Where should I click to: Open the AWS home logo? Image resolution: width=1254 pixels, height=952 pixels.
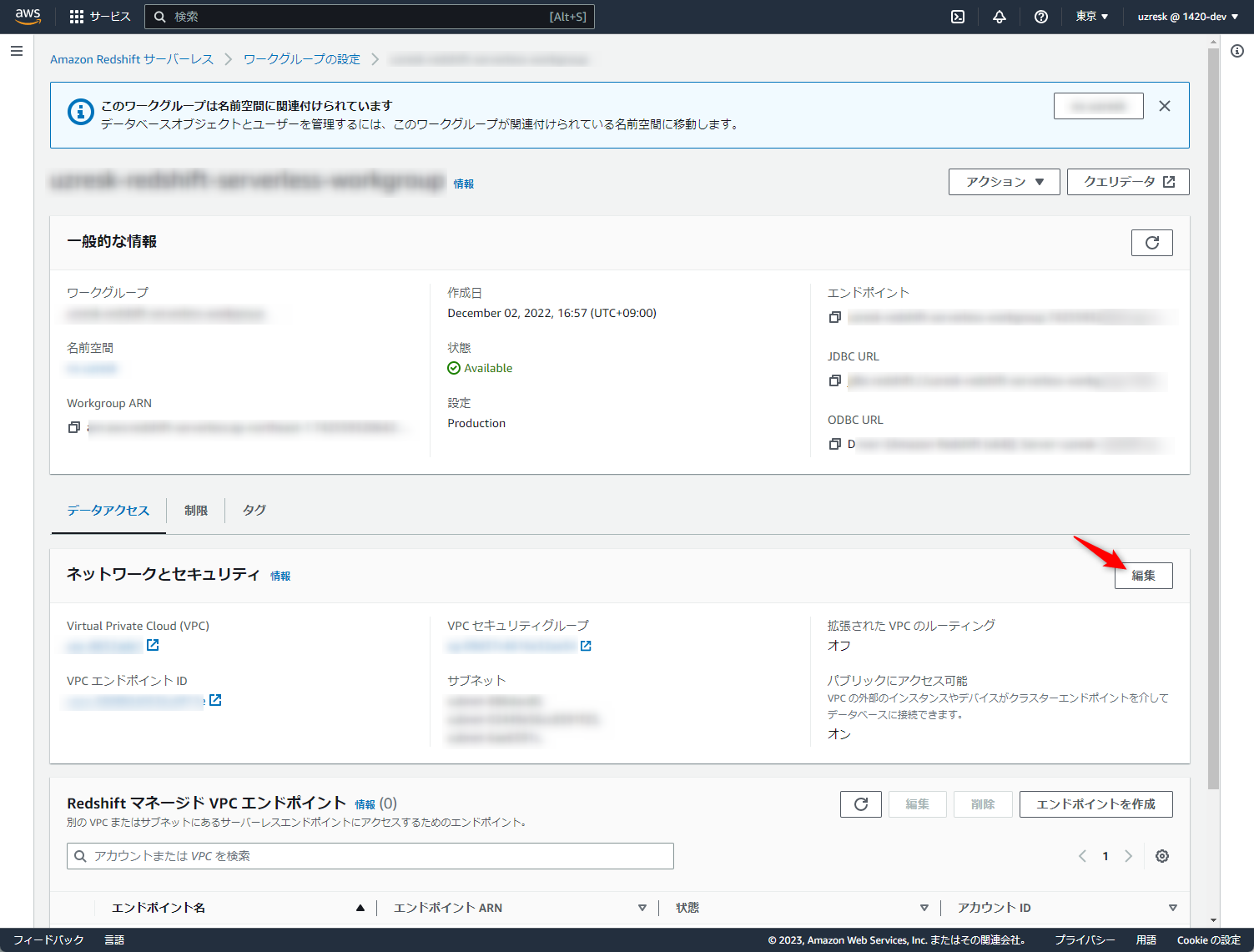point(28,17)
